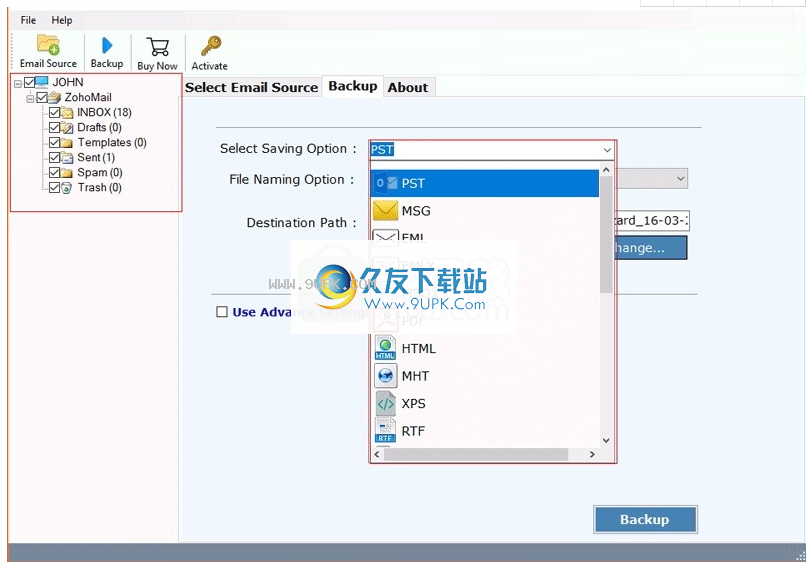Open the File Naming Option dropdown
Viewport: 809px width, 574px height.
(x=681, y=178)
